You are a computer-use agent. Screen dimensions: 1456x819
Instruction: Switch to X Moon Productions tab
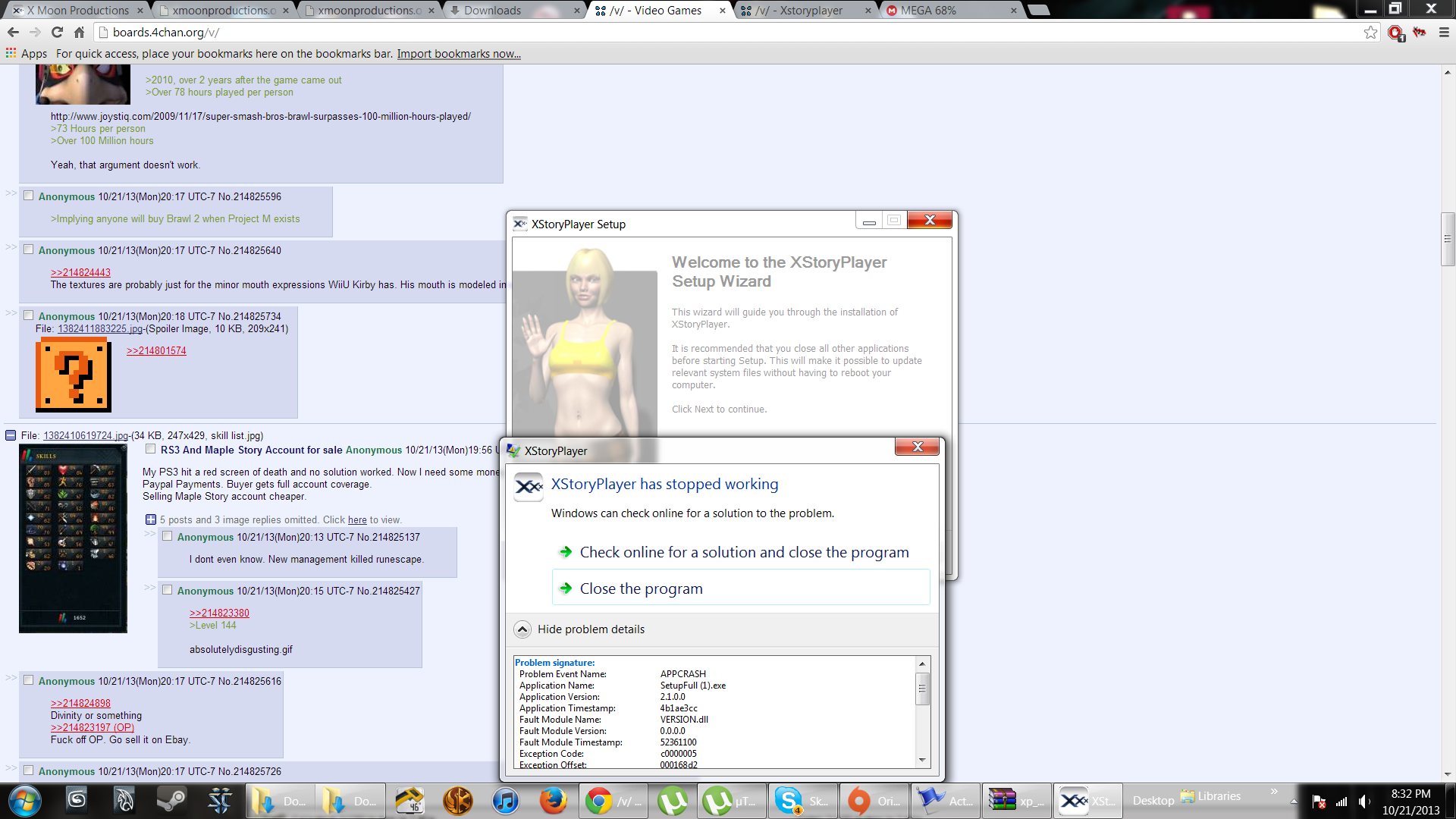76,10
